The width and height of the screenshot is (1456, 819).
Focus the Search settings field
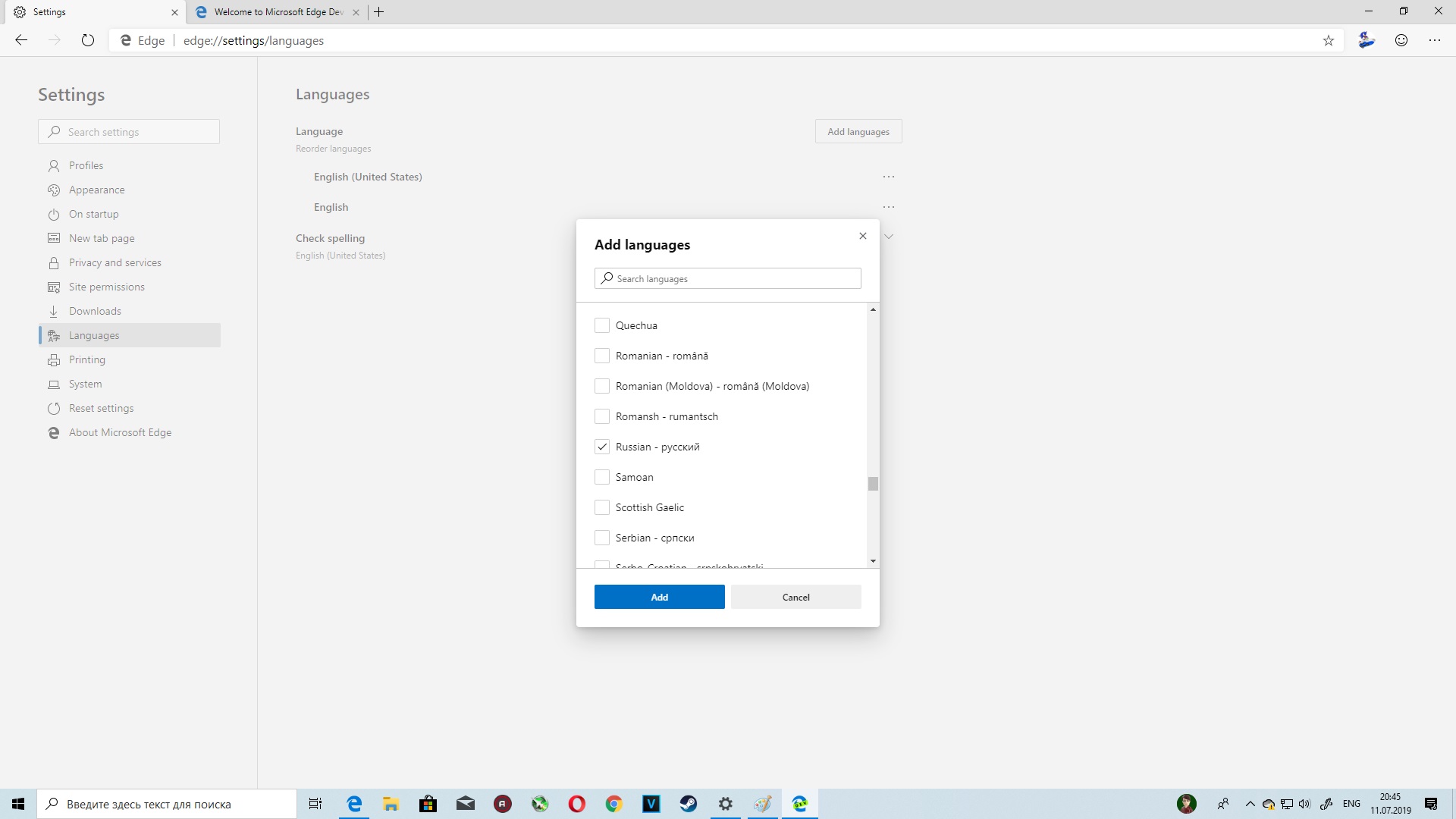129,131
